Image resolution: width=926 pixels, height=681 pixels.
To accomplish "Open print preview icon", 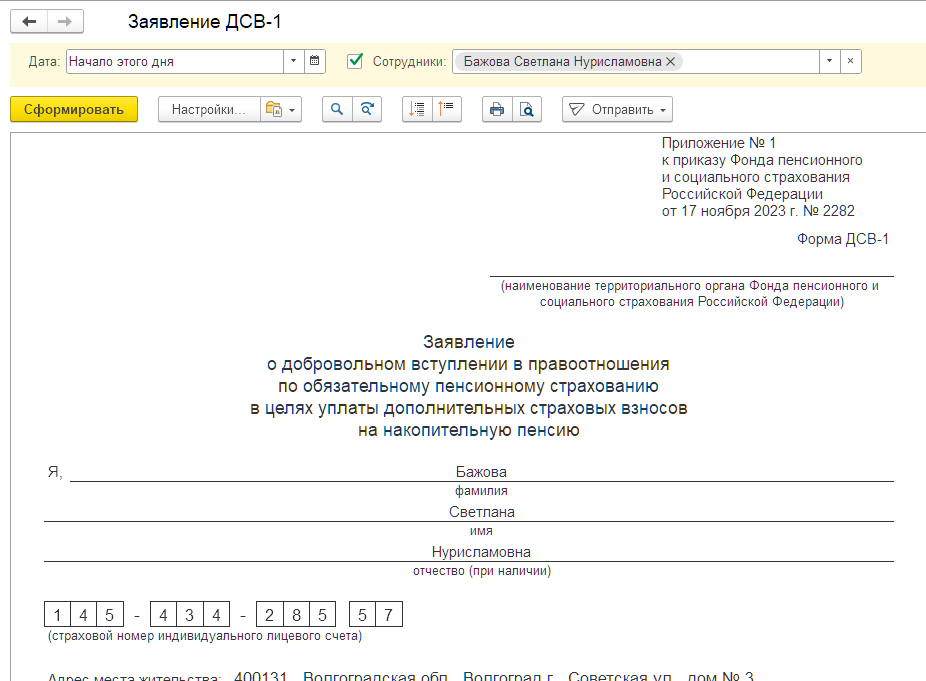I will click(x=527, y=109).
